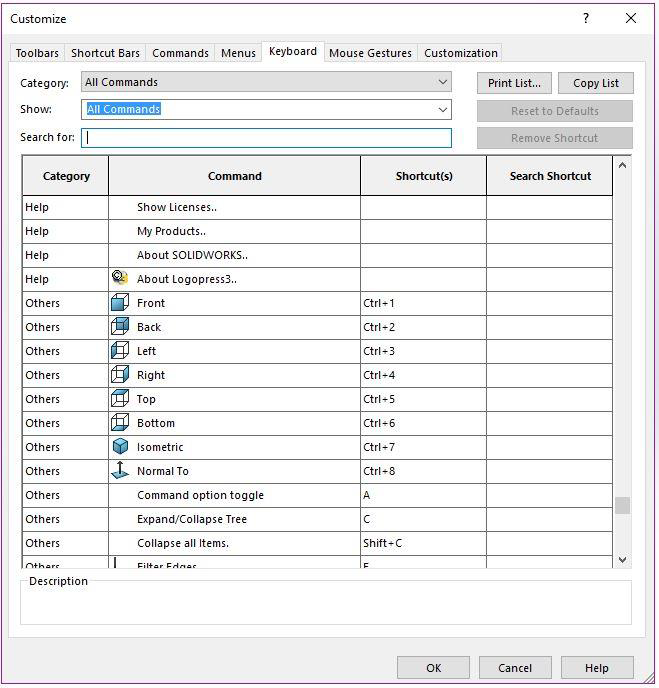Go to the Shortcut Bars tab

click(105, 53)
